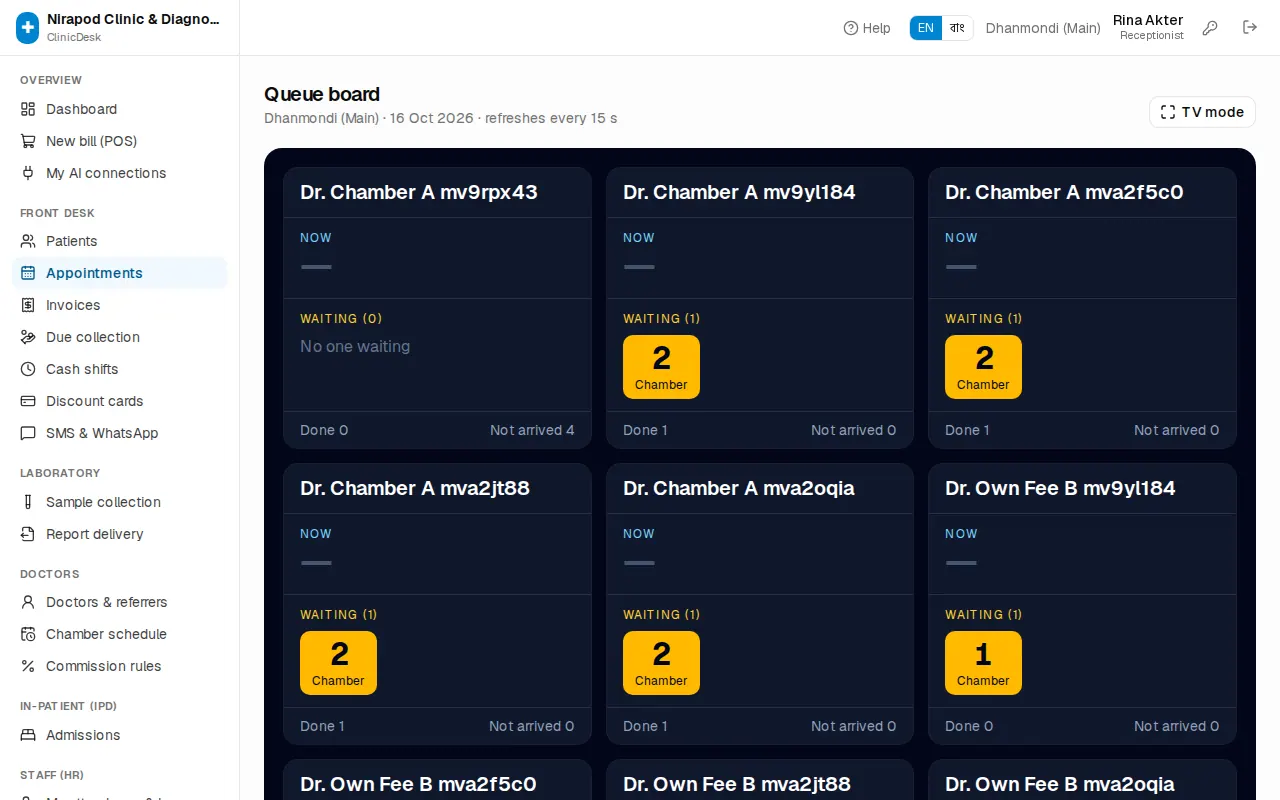The width and height of the screenshot is (1280, 800).
Task: Switch language to EN
Action: 926,28
